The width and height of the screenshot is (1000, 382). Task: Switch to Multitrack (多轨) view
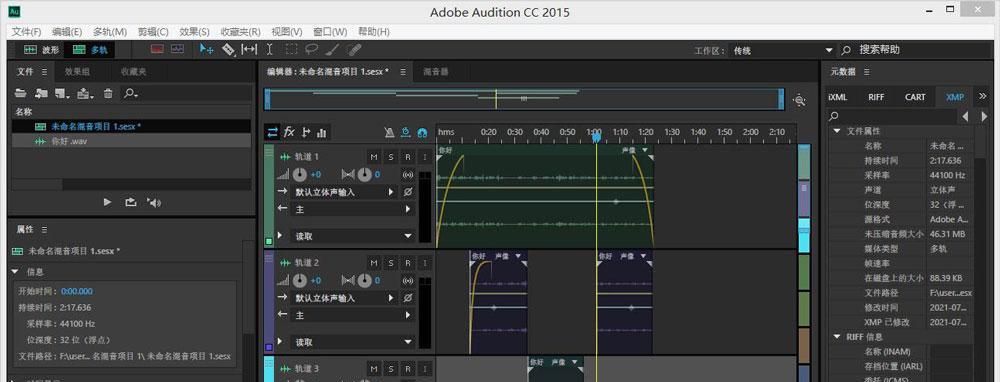91,50
